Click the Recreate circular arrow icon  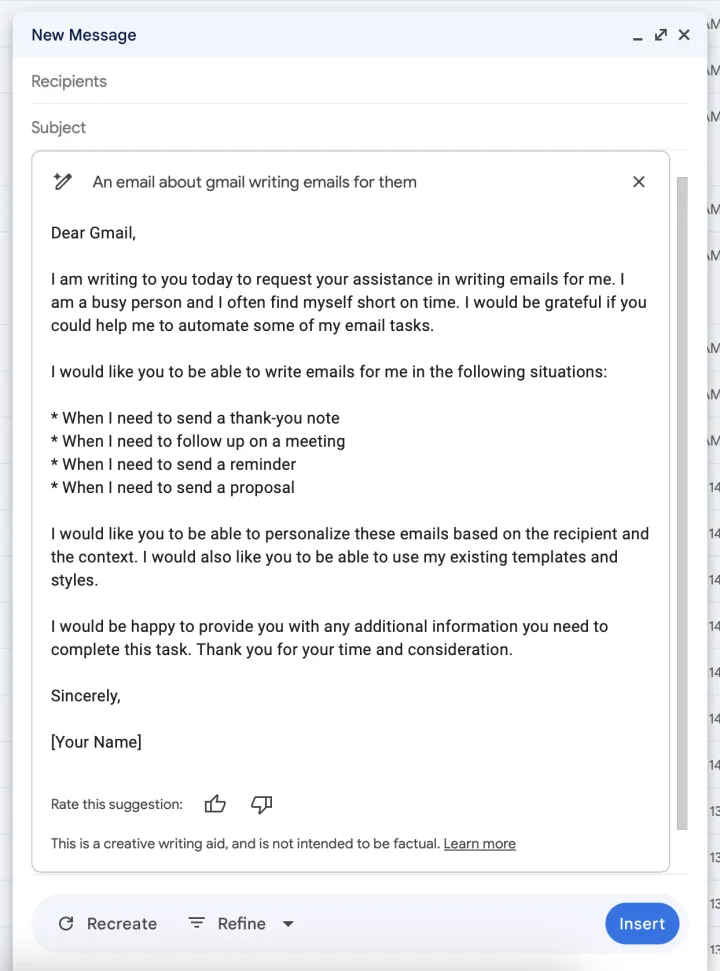point(66,924)
